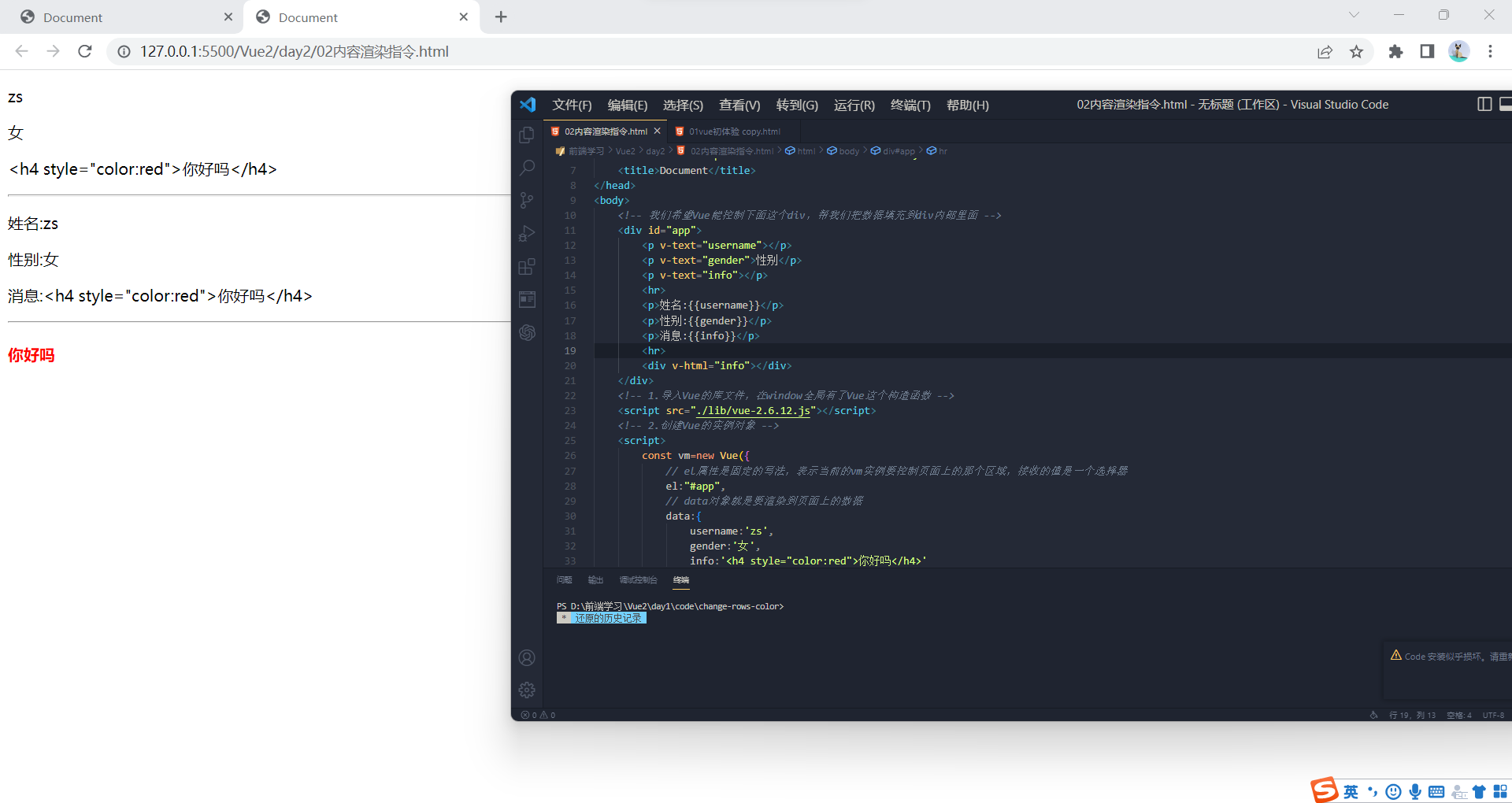Open the 选择(S) menu

pos(683,105)
